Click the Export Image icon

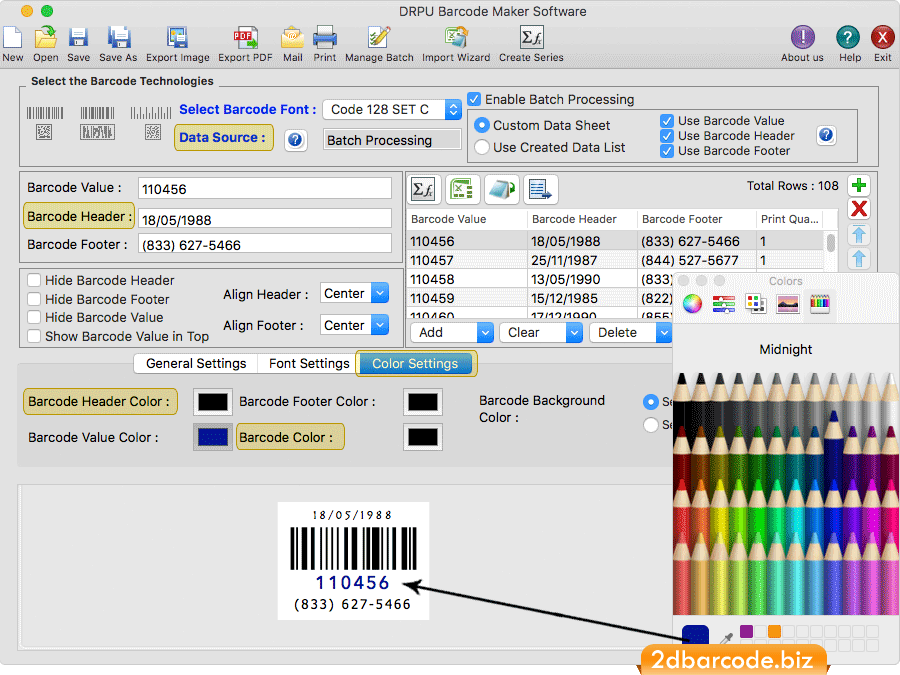click(x=177, y=38)
